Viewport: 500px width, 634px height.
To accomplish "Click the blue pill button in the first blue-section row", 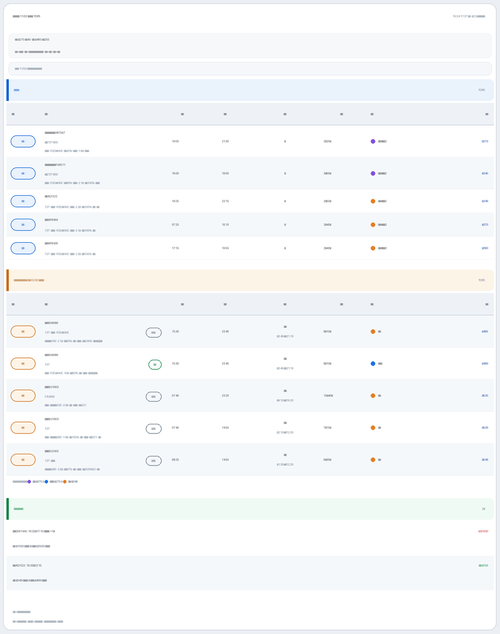I will tap(23, 142).
